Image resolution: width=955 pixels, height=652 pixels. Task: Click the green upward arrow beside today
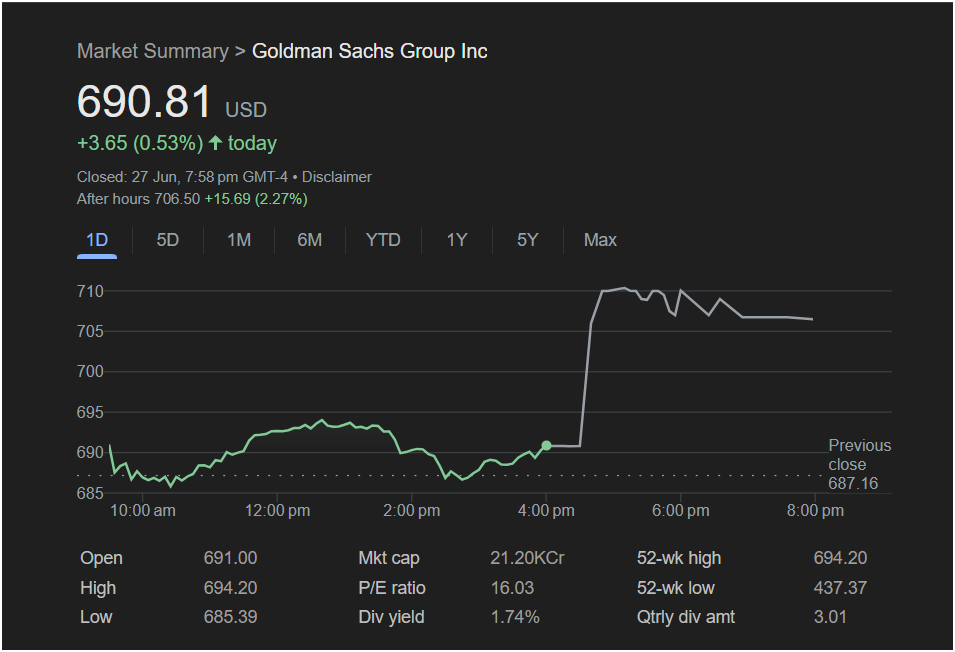click(x=216, y=142)
